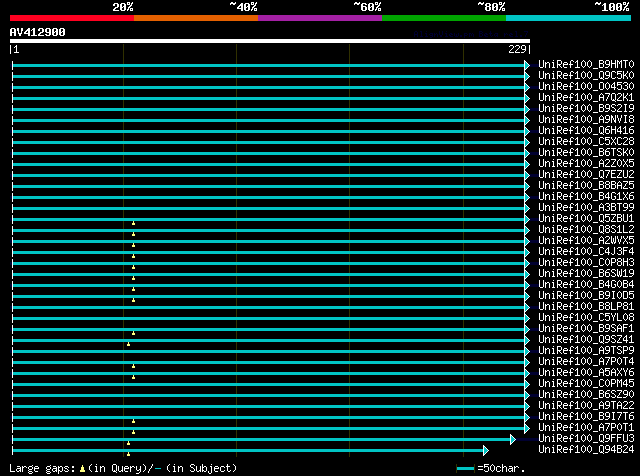Click the UniRef100_Q6H416 label
640x476 pixels.
coord(586,131)
